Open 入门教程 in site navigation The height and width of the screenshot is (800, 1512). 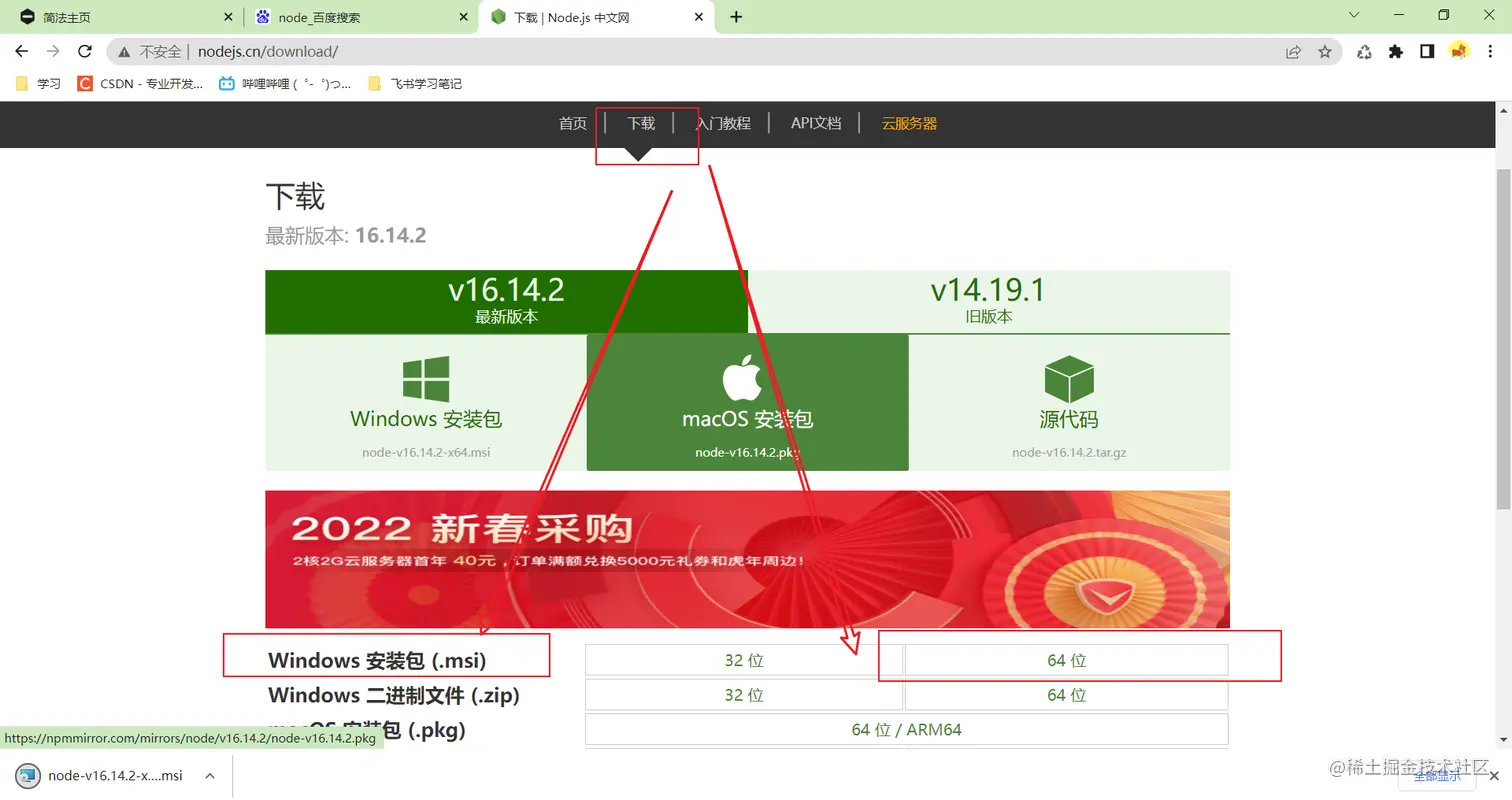point(723,124)
